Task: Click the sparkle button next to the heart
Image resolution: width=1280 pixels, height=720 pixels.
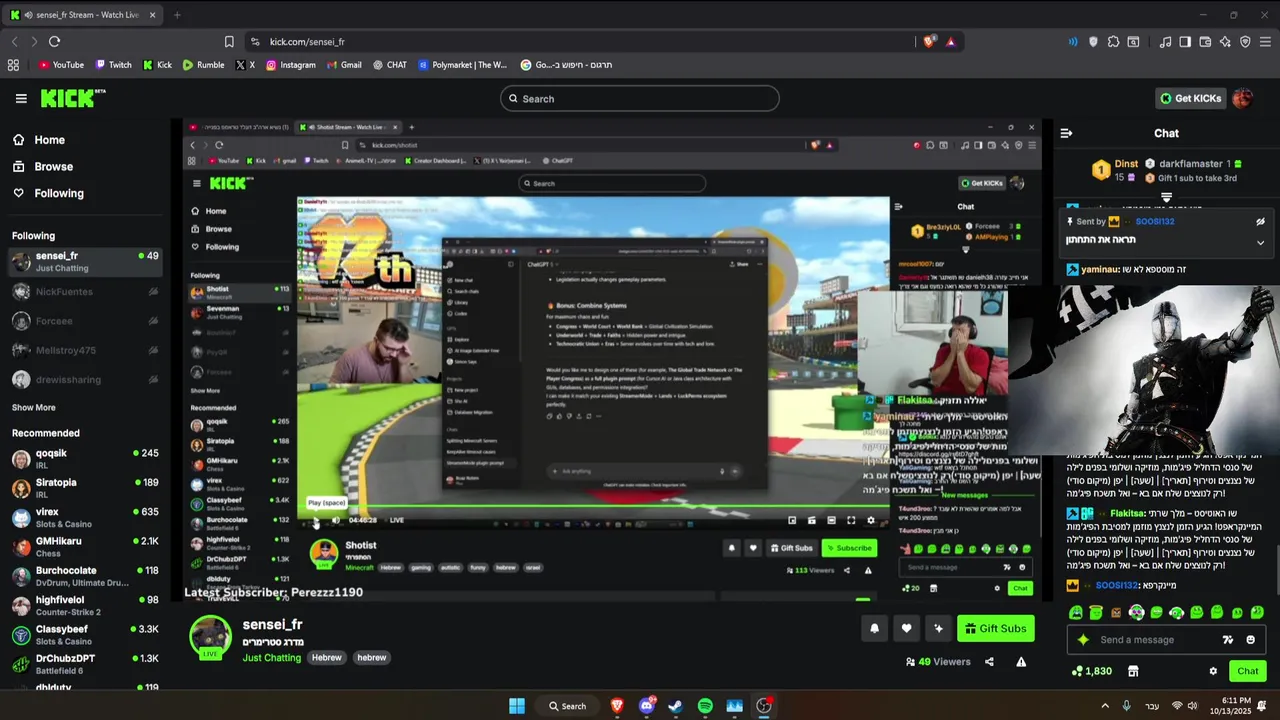Action: coord(938,628)
